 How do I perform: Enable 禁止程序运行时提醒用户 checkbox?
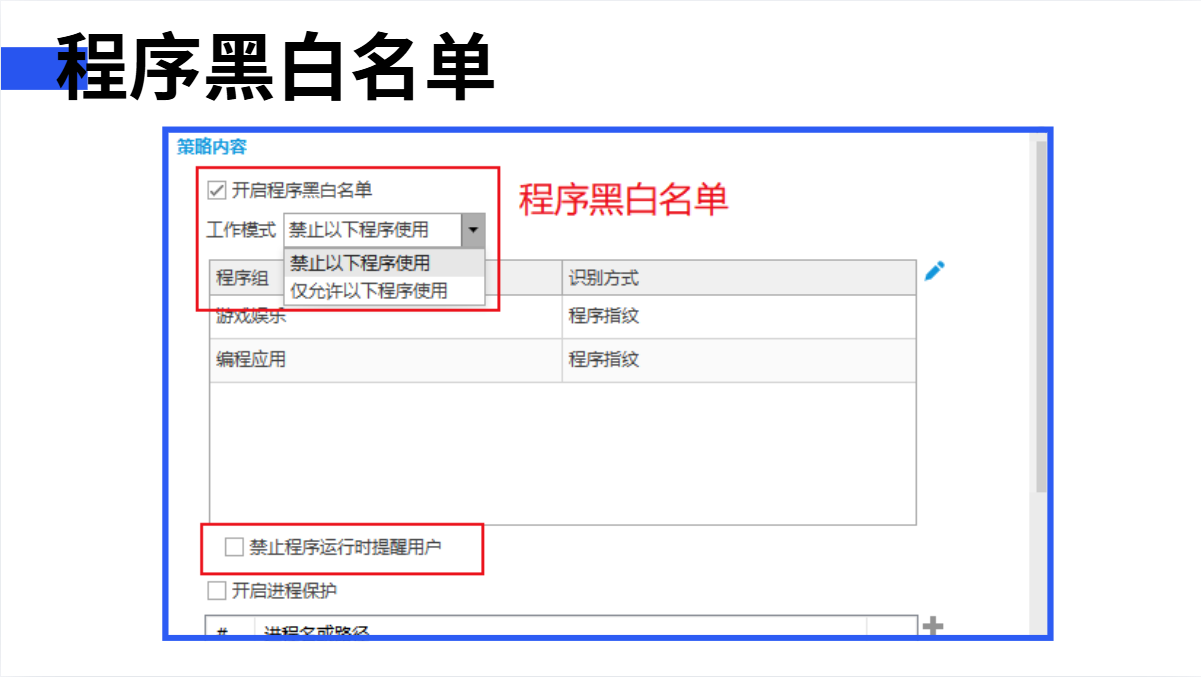(x=234, y=547)
